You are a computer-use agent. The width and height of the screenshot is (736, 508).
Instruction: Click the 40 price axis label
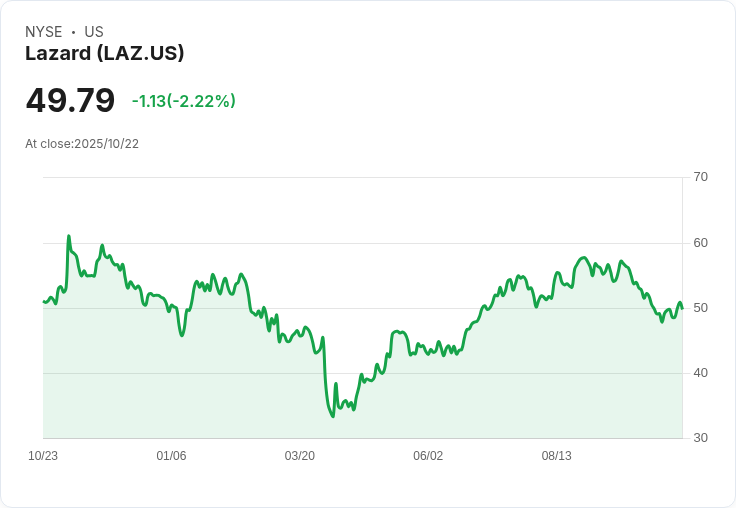(x=700, y=373)
